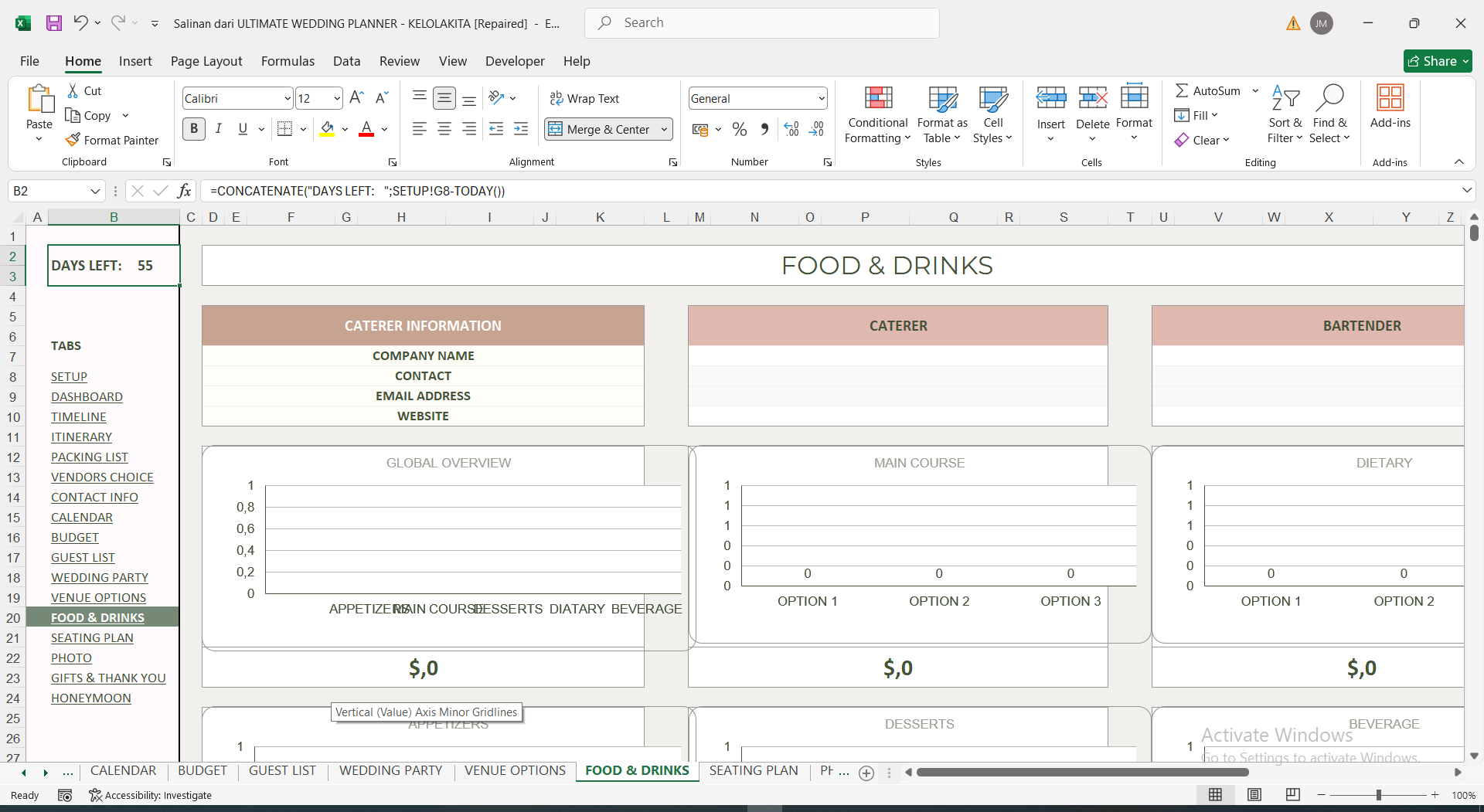Cut the selected cell

pos(84,91)
